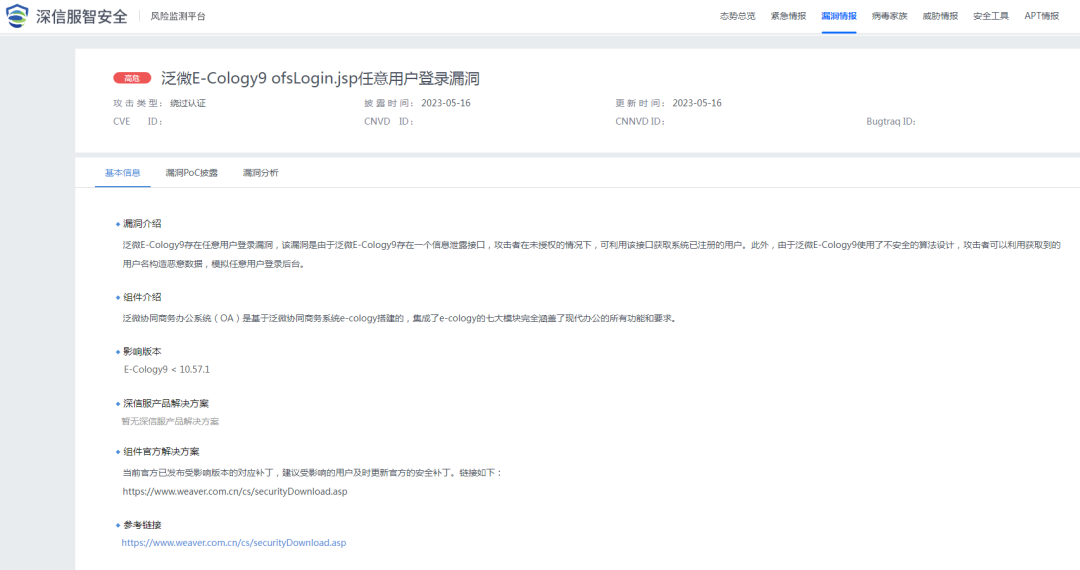Open the 态势总览 nav item

(738, 16)
